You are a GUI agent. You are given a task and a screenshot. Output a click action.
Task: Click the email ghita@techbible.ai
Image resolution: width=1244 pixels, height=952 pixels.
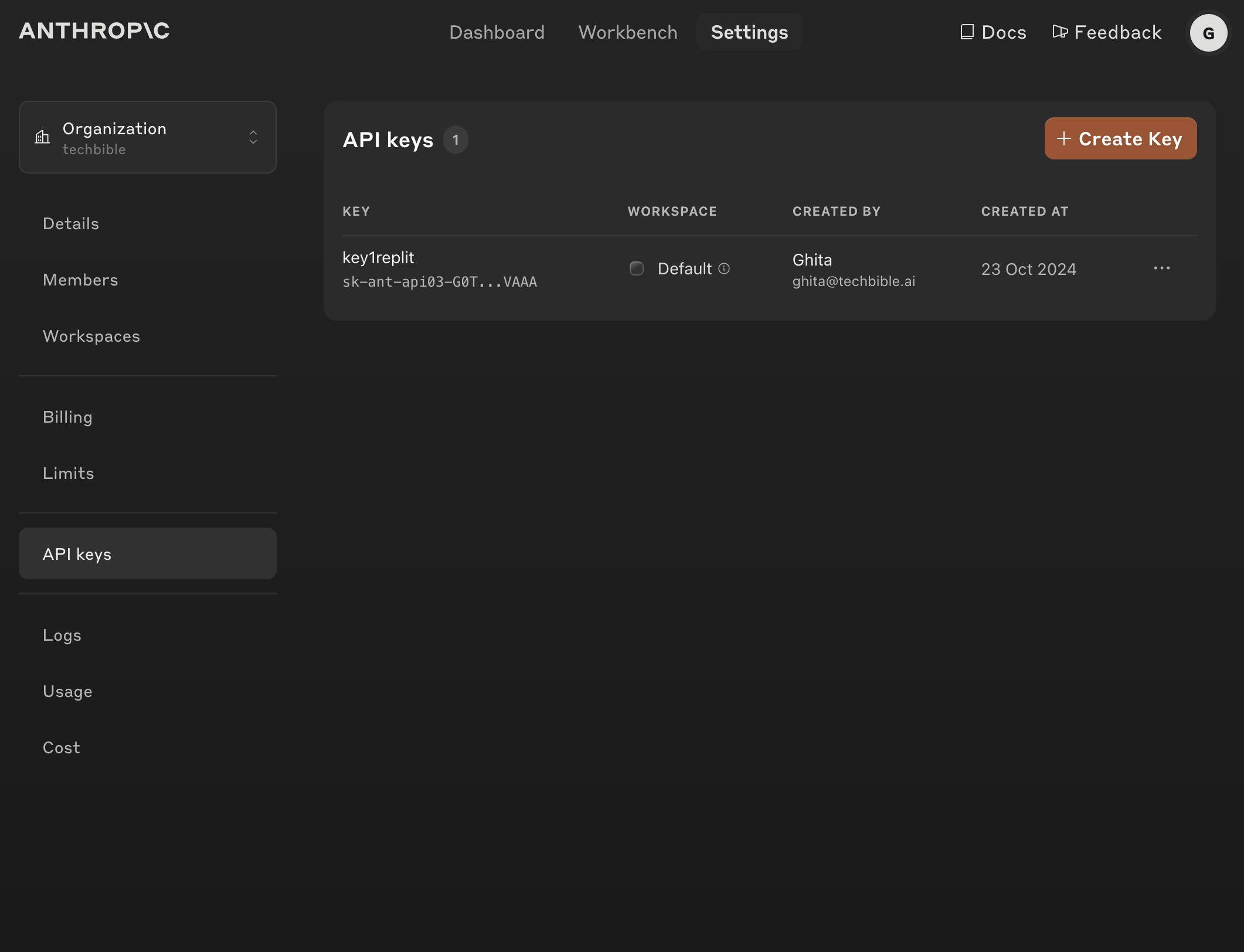coord(854,281)
